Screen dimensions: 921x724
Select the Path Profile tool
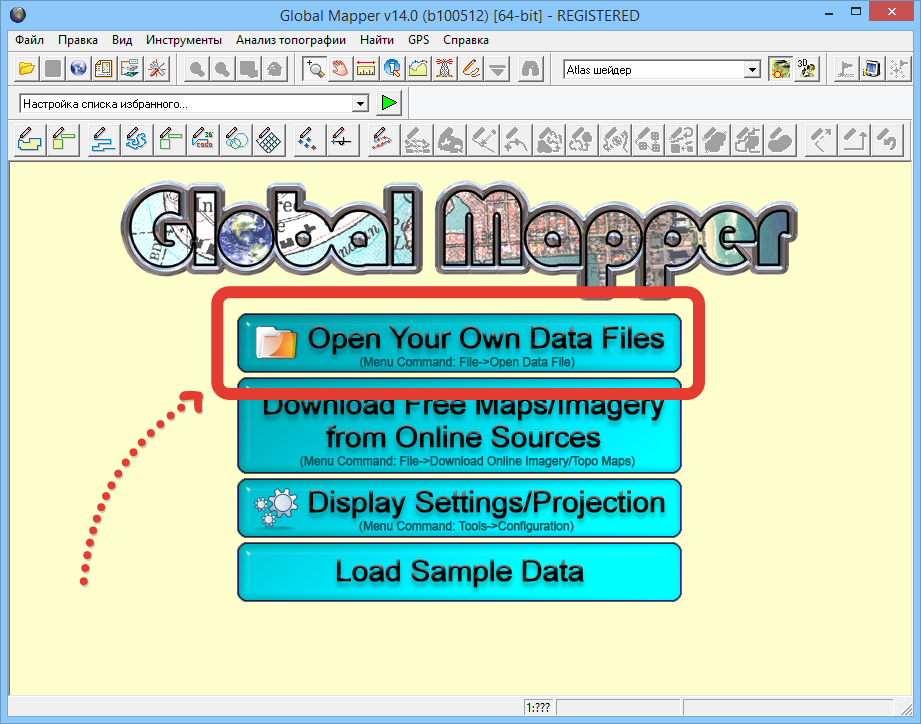tap(418, 69)
